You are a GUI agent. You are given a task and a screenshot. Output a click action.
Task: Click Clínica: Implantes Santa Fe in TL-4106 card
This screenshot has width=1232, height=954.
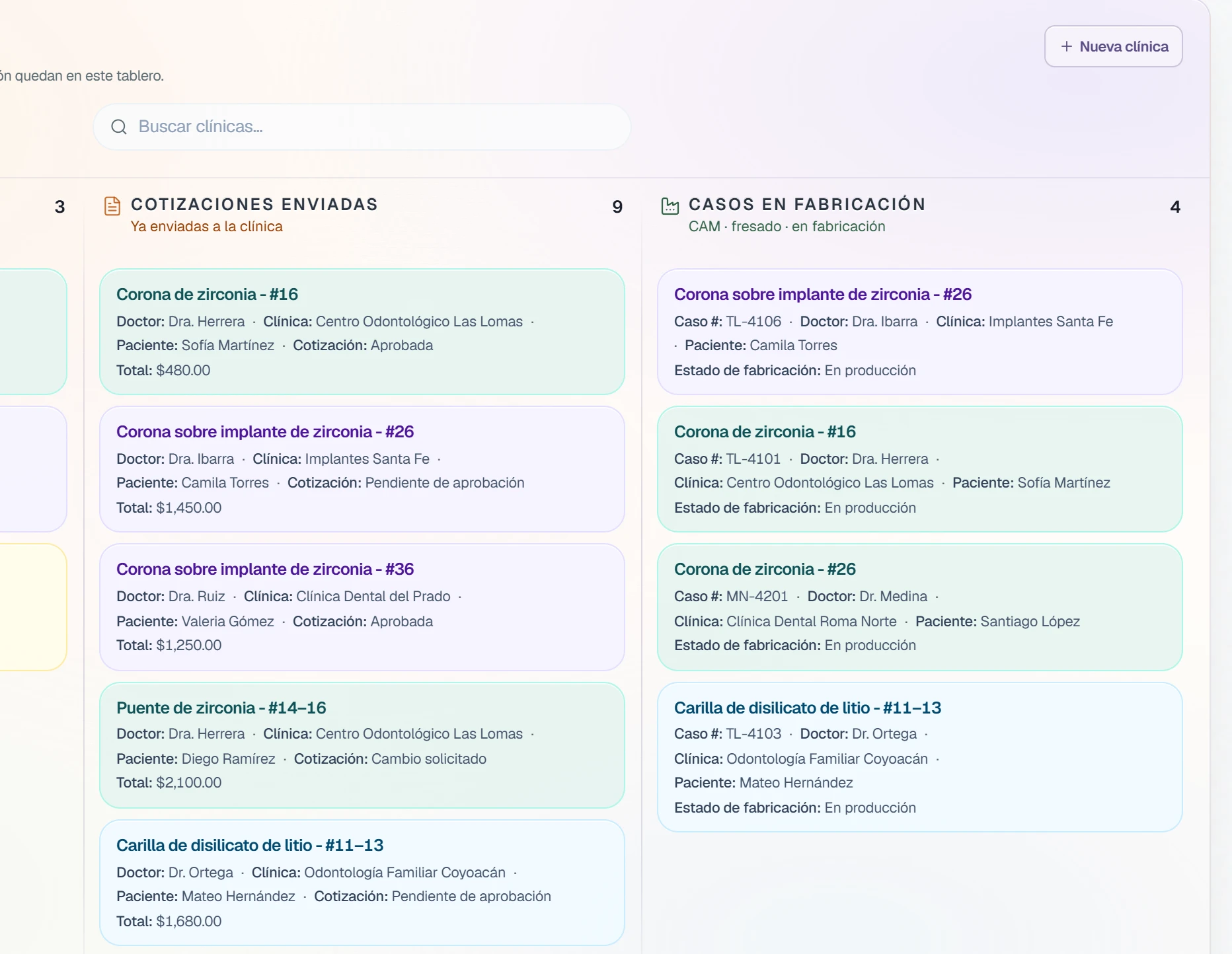click(1024, 321)
